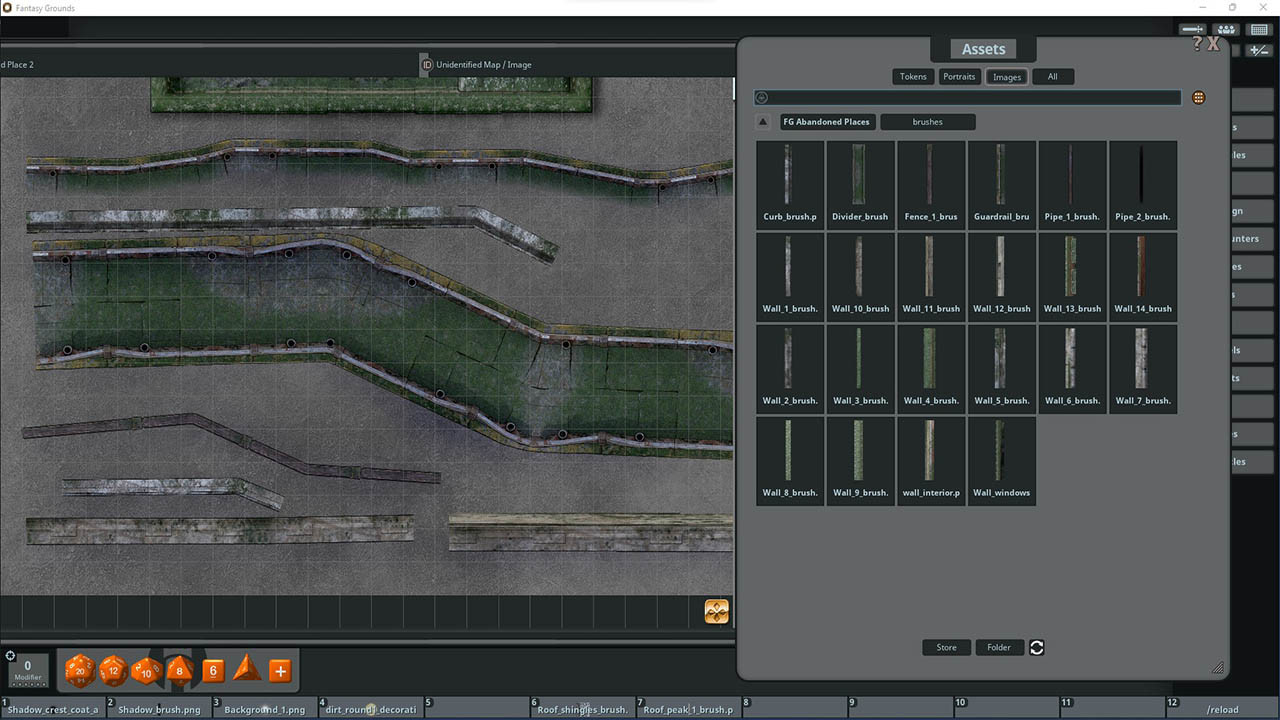Switch the asset filter to All

point(1053,76)
